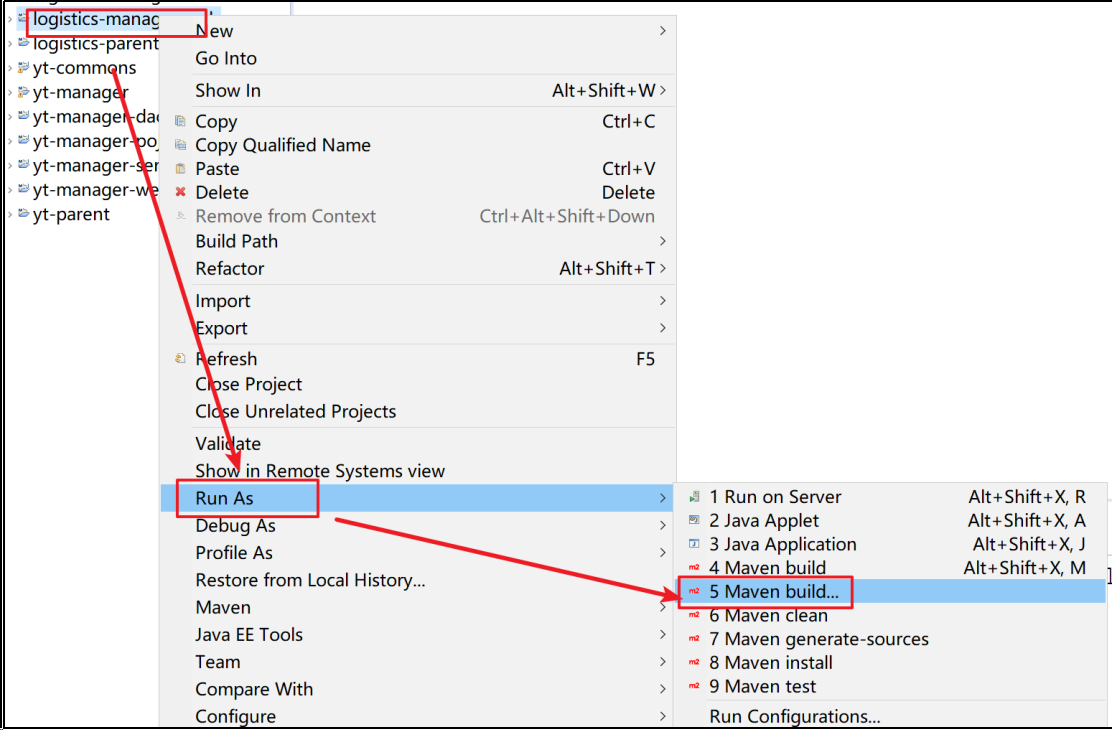Click the m2 icon beside 4 Maven build

coord(694,568)
